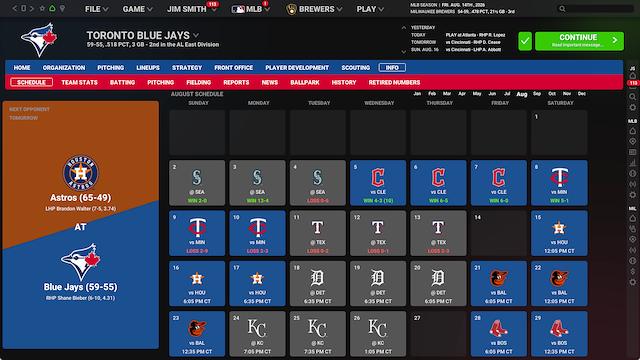640x360 pixels.
Task: Open the FILE menu dropdown
Action: [96, 9]
